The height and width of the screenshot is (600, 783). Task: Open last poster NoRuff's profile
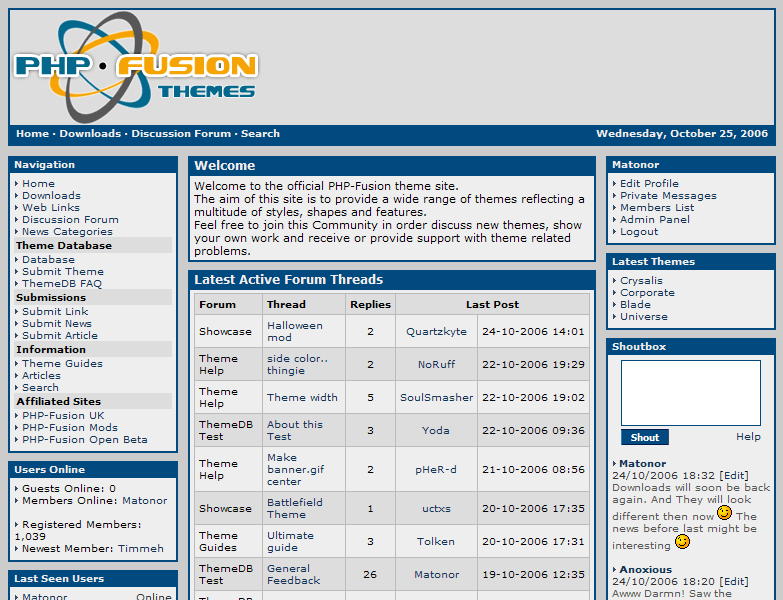tap(436, 364)
